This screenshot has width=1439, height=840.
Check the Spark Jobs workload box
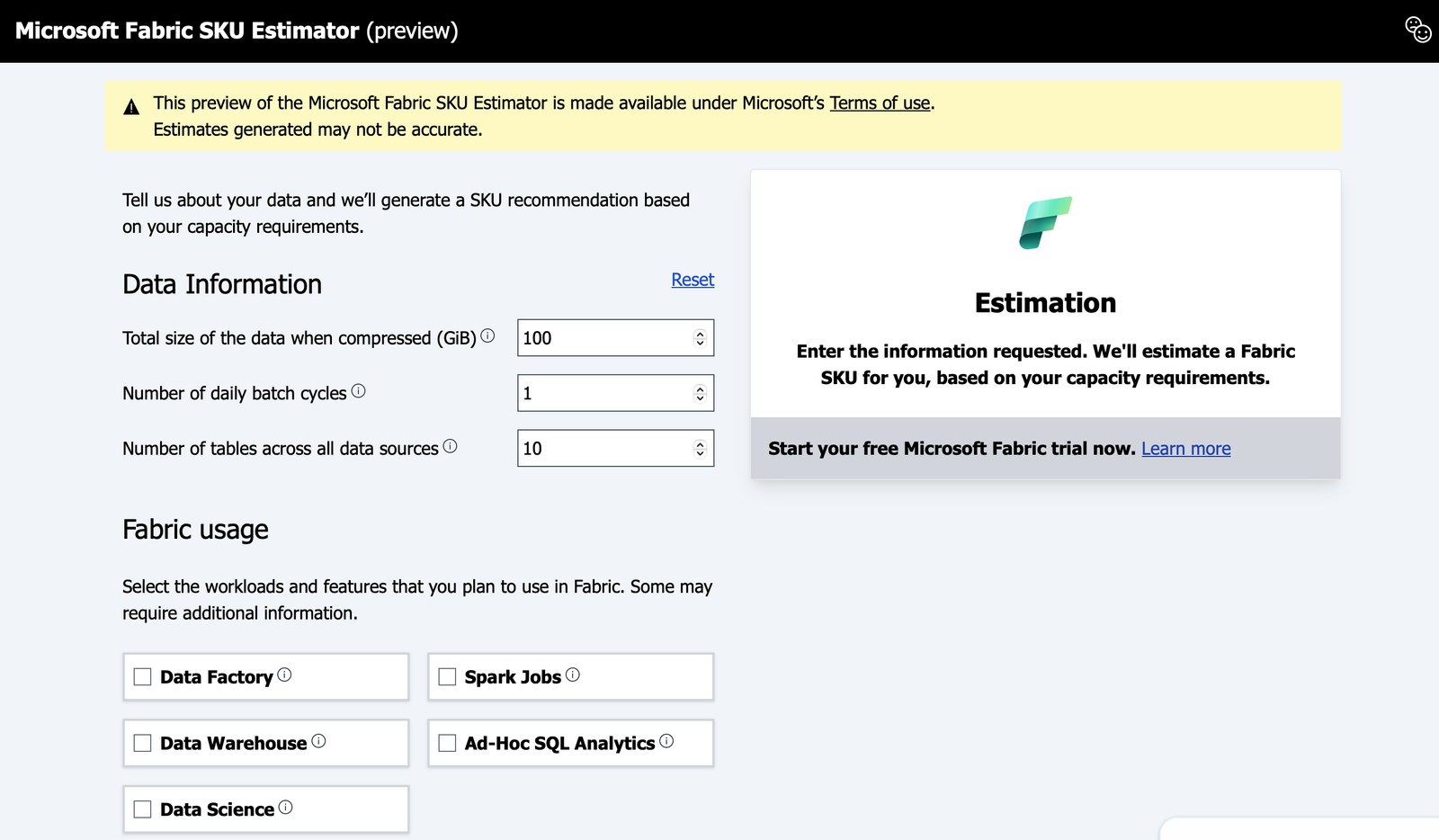tap(447, 677)
